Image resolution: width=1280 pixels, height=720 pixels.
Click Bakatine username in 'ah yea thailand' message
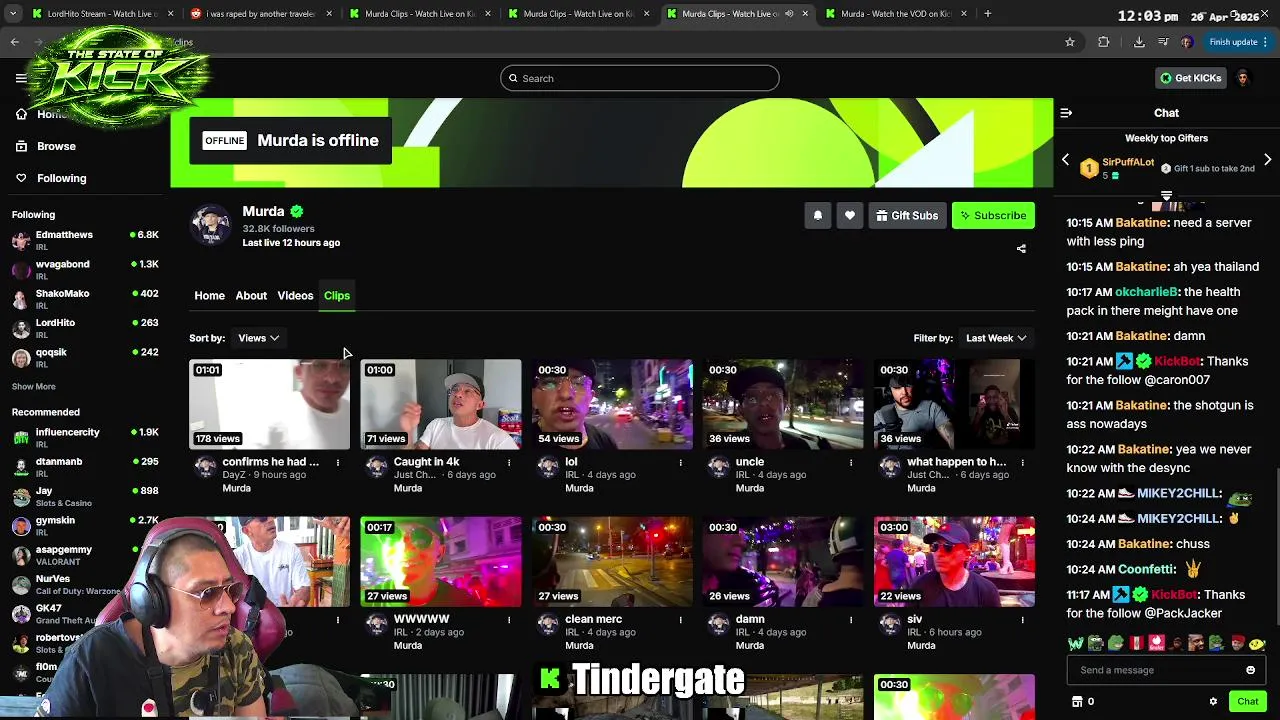1142,267
